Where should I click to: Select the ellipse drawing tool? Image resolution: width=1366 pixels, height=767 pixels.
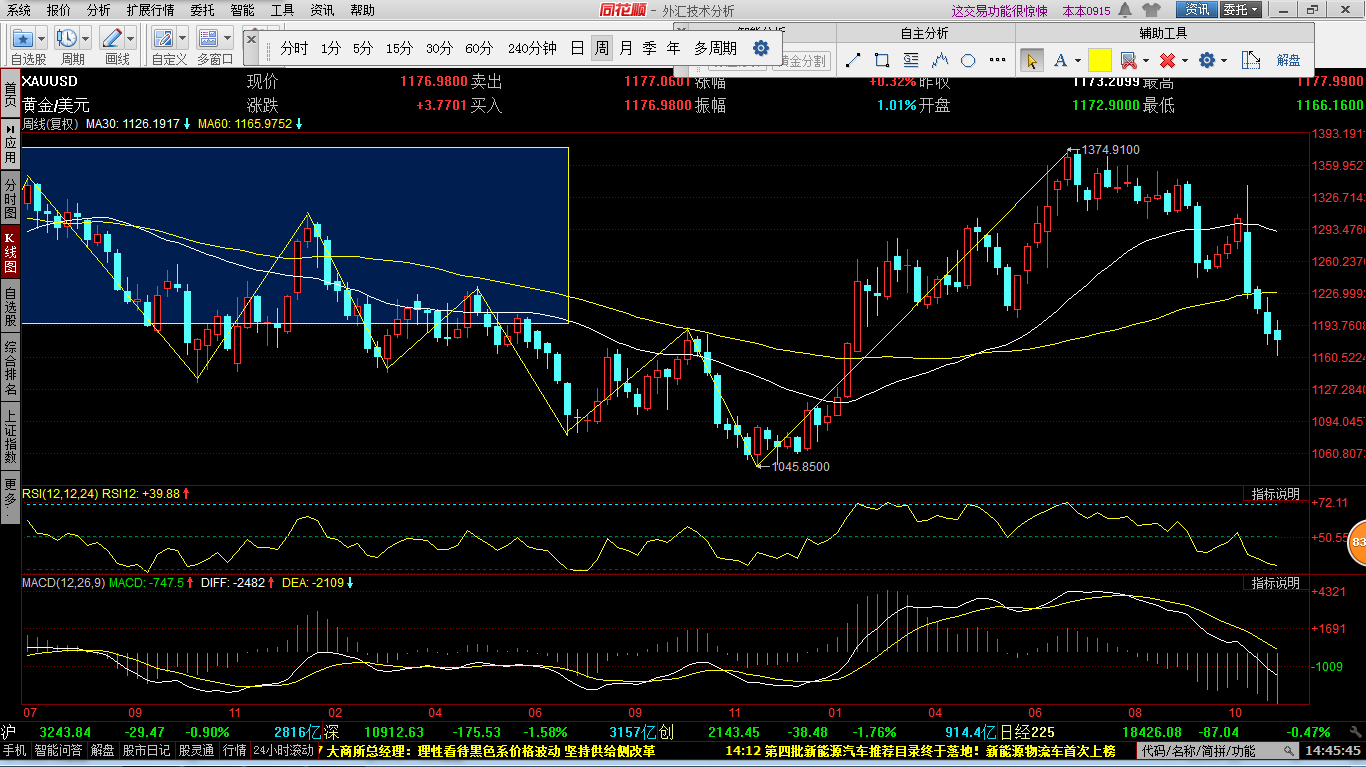(968, 60)
